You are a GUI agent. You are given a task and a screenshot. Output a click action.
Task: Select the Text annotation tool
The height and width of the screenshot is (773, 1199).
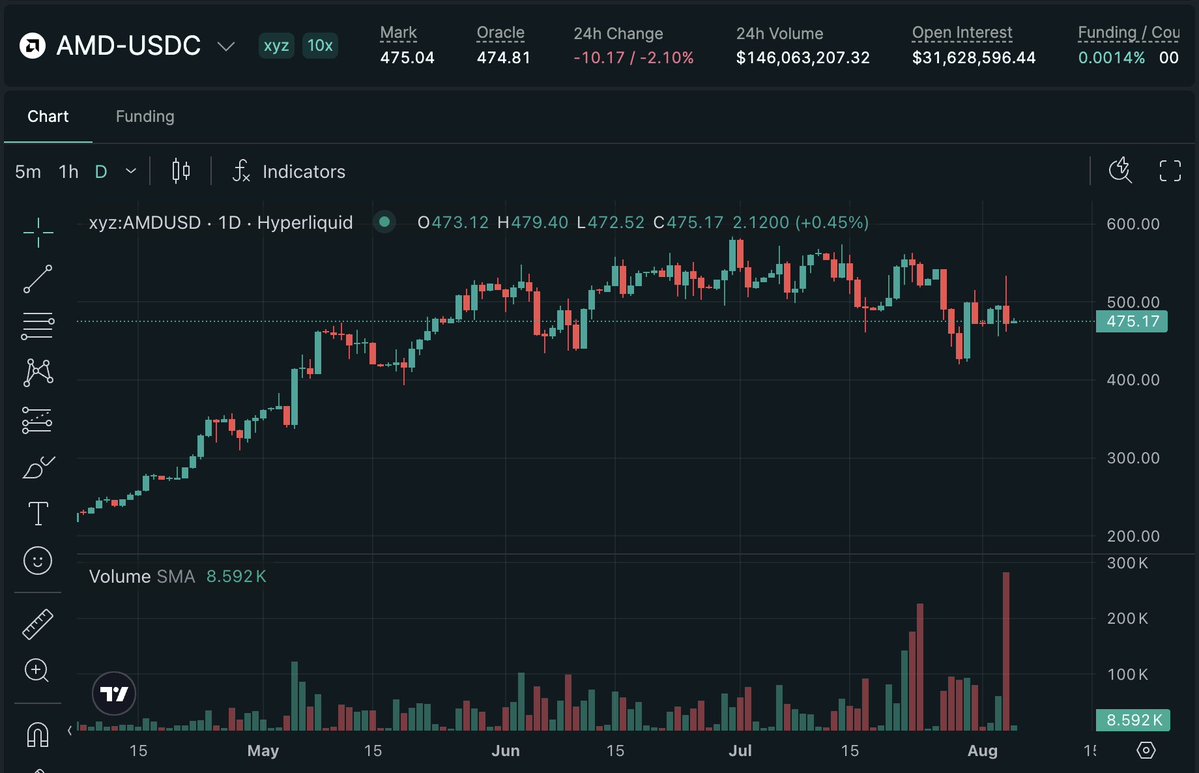click(37, 514)
